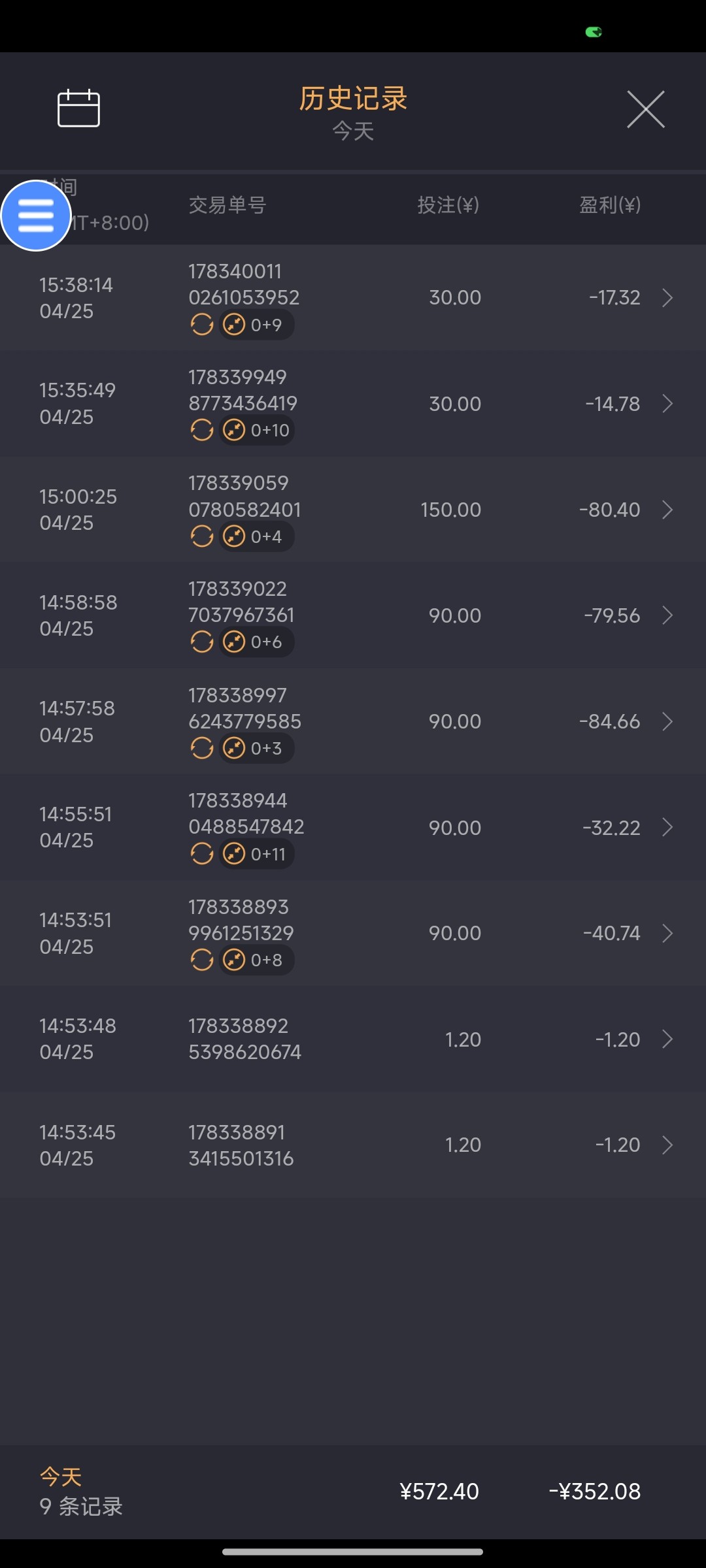Viewport: 706px width, 1568px height.
Task: Select the 14:57:58 record row
Action: point(353,721)
